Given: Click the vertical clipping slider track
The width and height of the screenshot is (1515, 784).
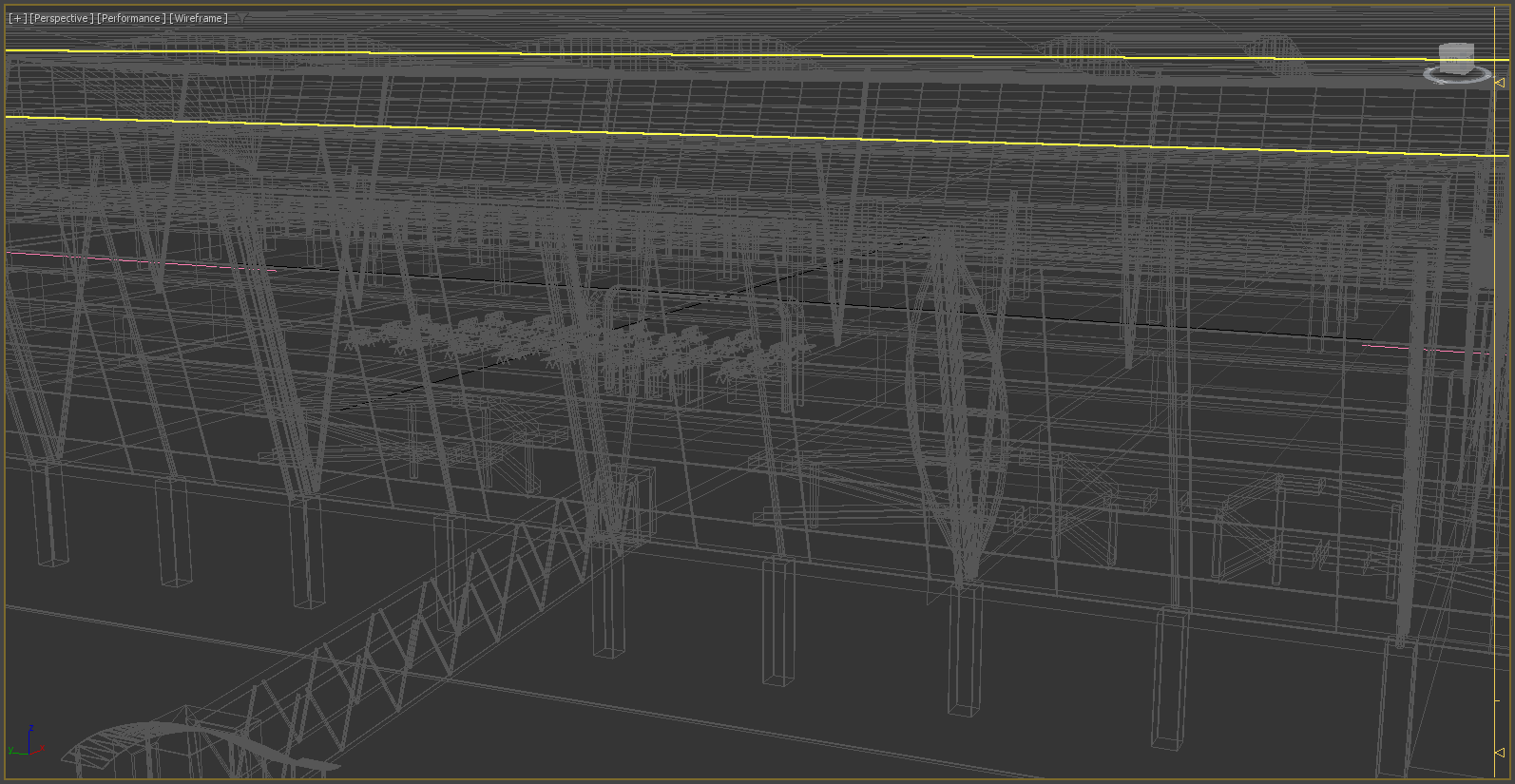Looking at the screenshot, I should coord(1500,418).
